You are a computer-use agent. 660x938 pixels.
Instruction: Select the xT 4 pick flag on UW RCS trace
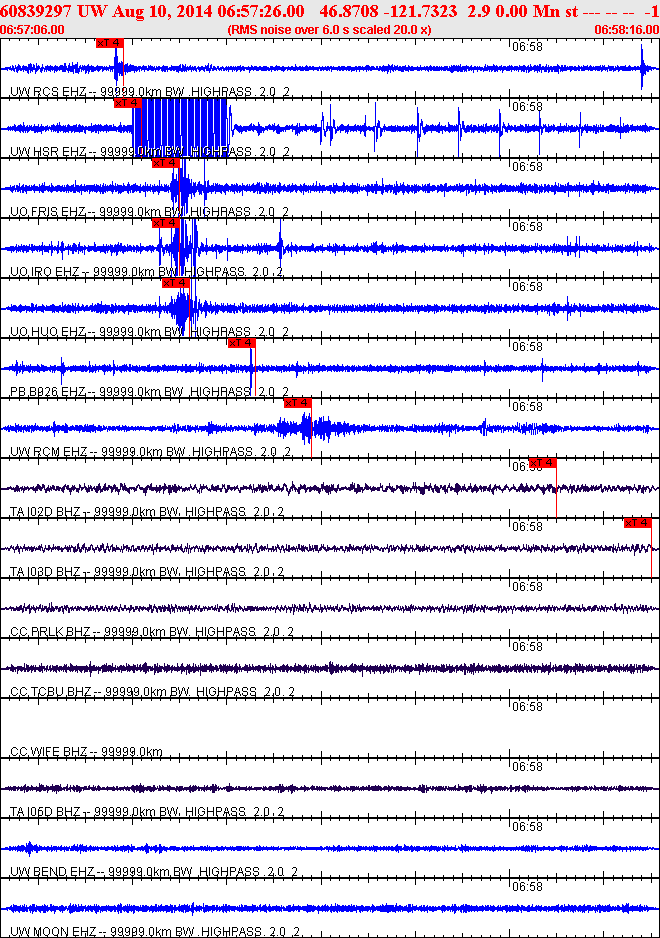[110, 43]
